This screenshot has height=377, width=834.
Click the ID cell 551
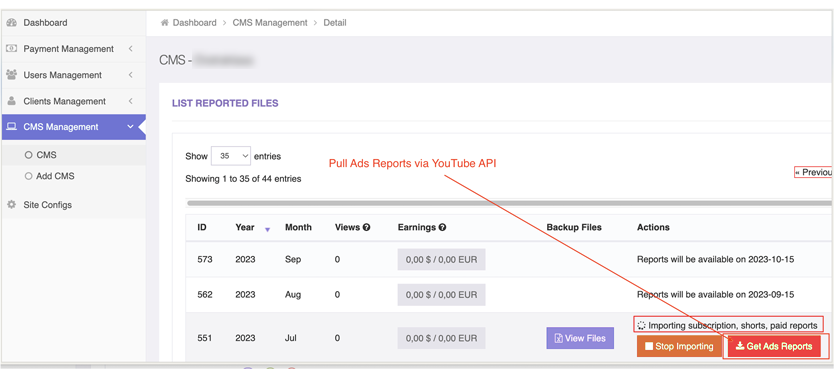pyautogui.click(x=205, y=338)
